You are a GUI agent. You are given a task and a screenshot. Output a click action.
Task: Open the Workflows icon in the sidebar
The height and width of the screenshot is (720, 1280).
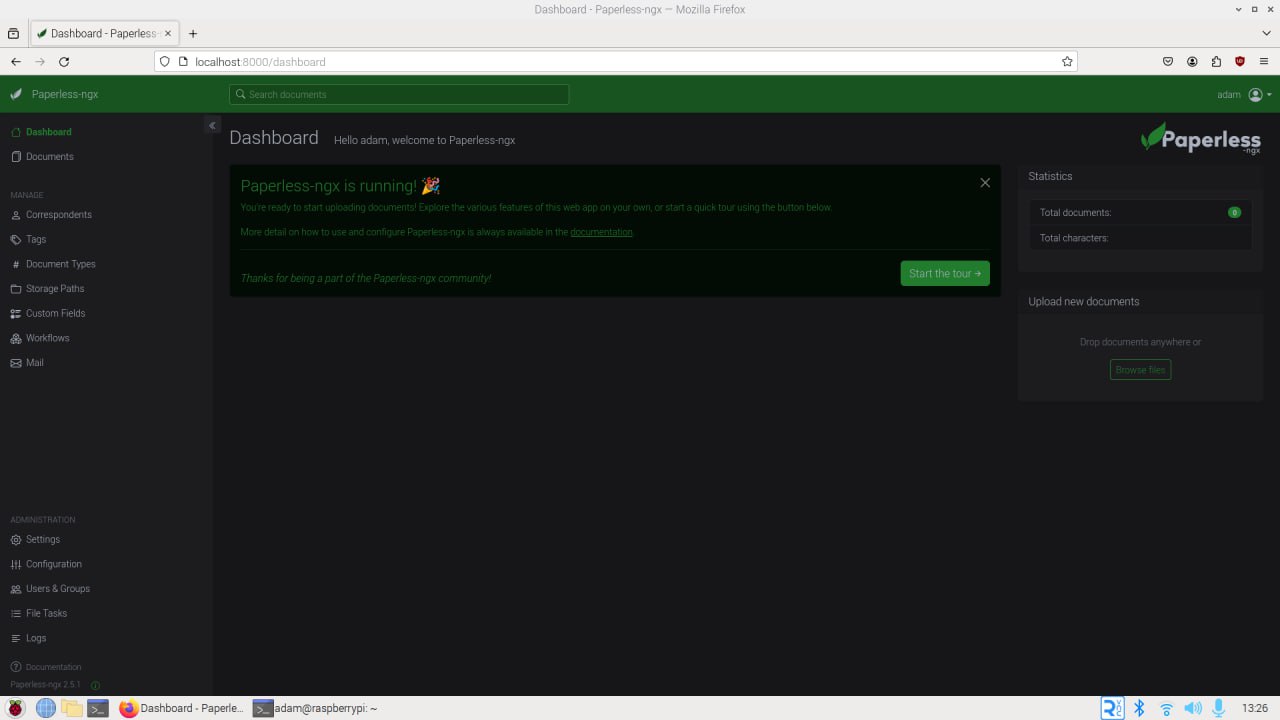pyautogui.click(x=16, y=338)
